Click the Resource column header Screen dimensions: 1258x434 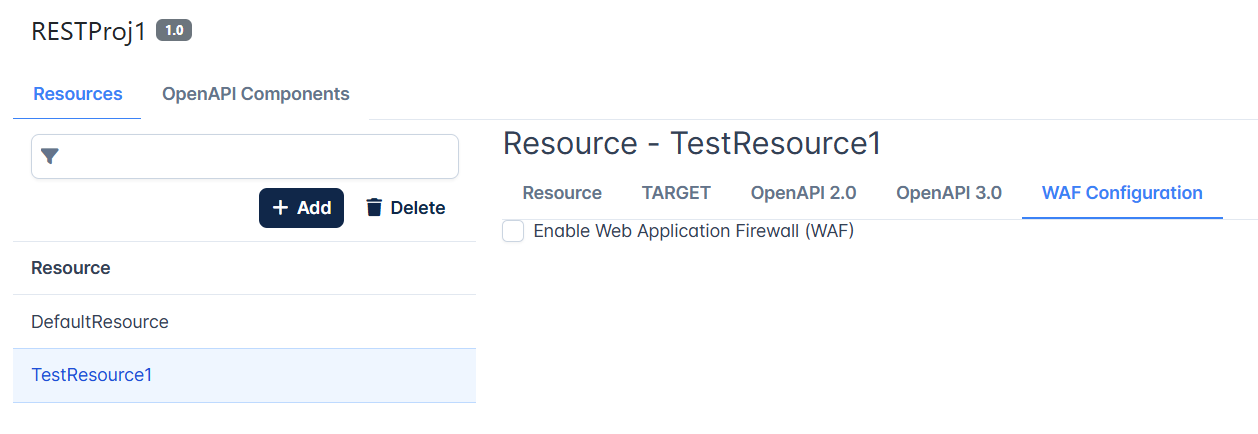tap(71, 268)
